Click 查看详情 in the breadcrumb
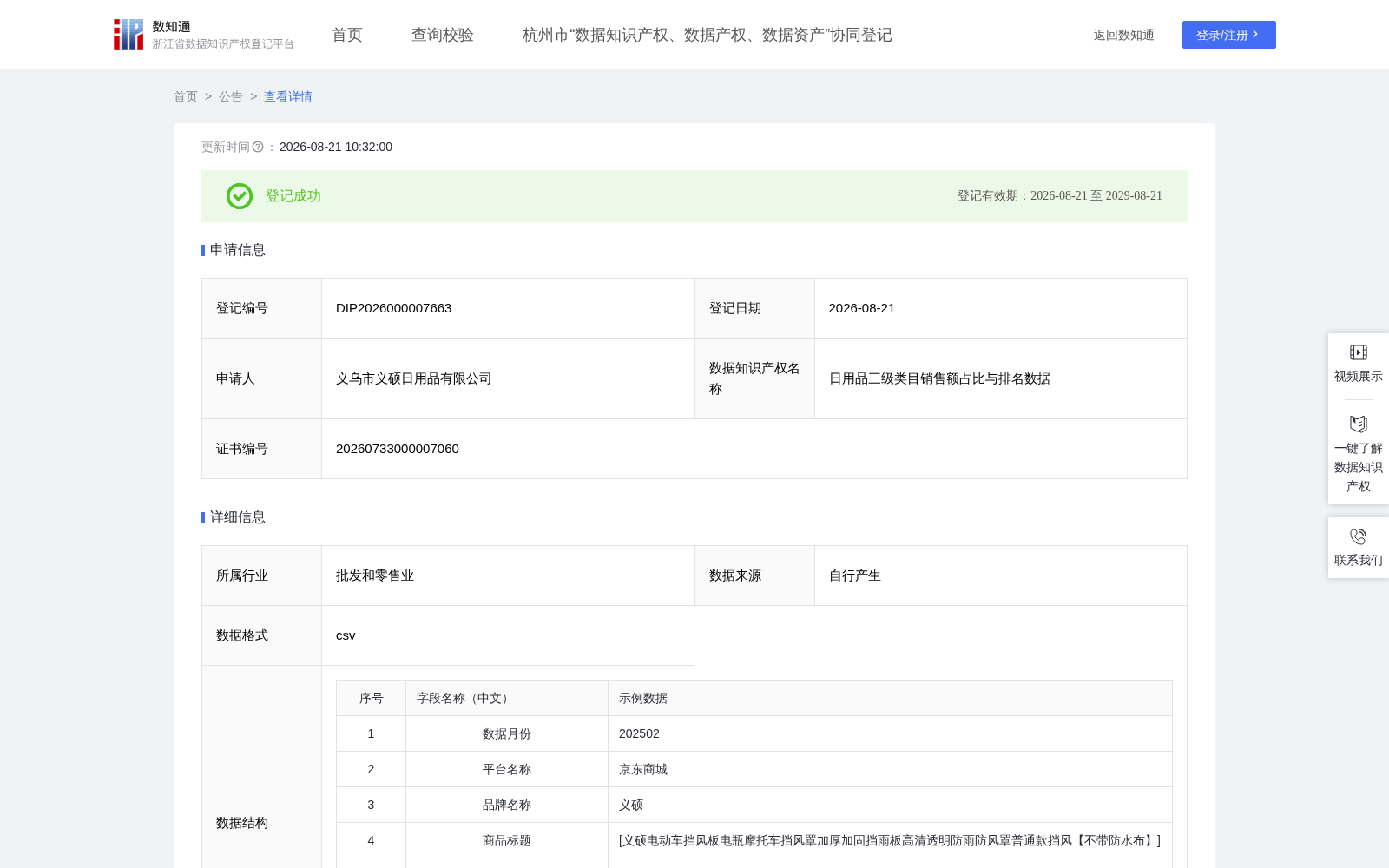Screen dimensions: 1389x868 (288, 96)
